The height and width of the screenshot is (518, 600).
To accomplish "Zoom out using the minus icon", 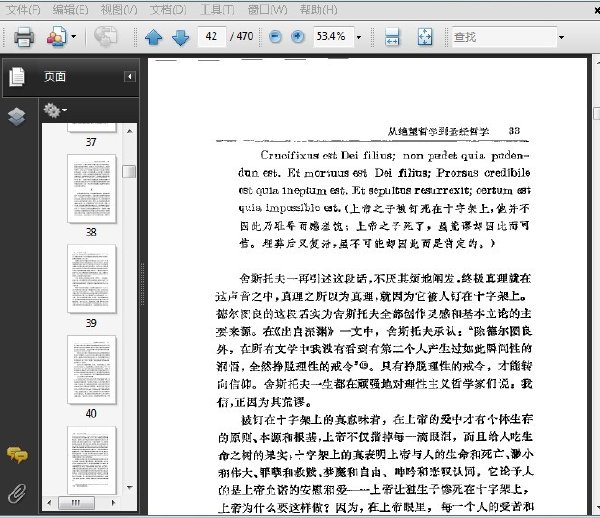I will (x=275, y=37).
